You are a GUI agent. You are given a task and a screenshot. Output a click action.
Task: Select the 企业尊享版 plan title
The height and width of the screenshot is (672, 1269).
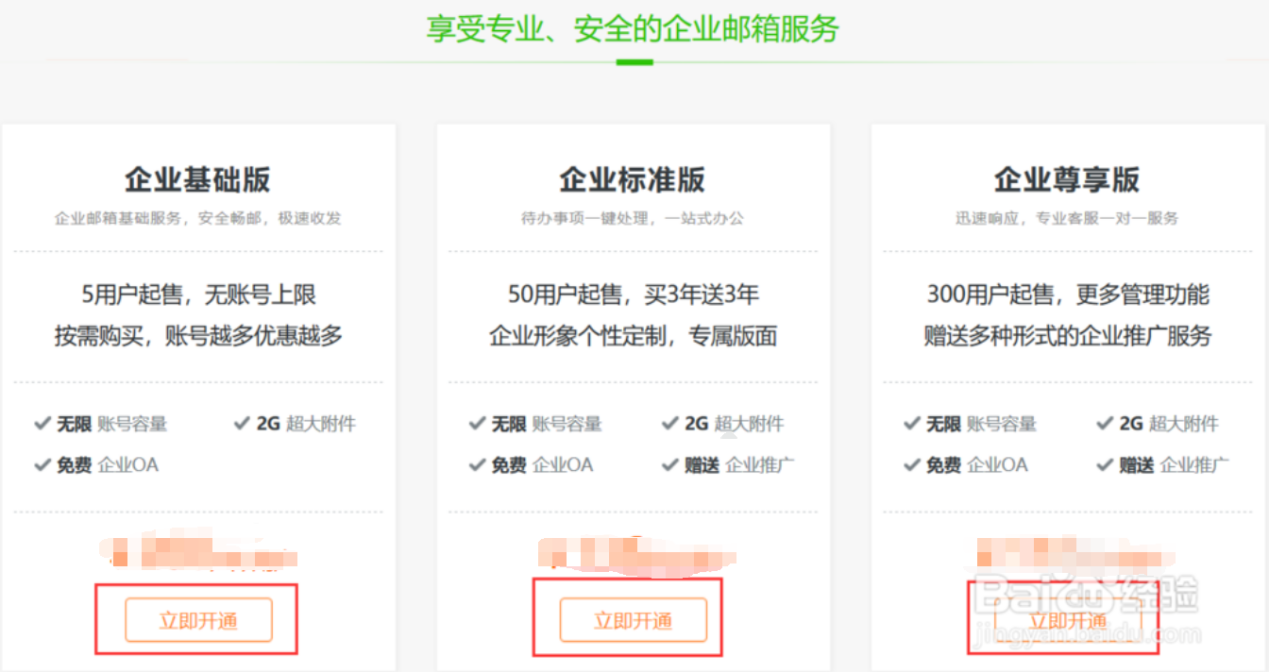click(x=1065, y=178)
